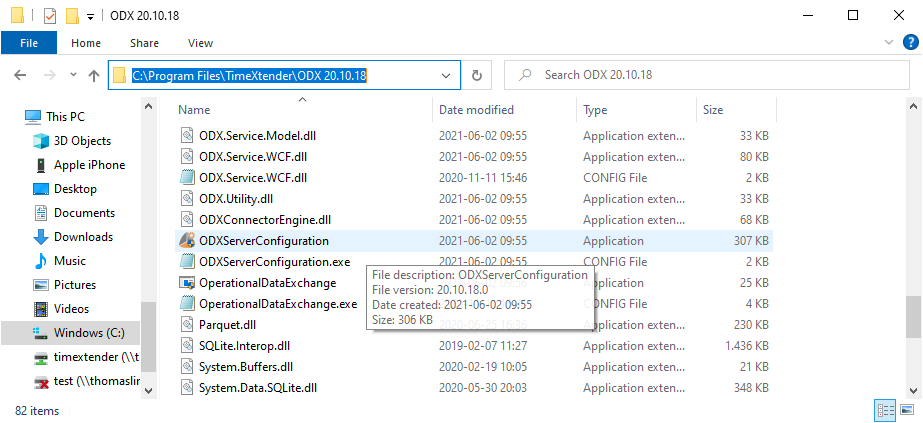Select System.Buffers.dll file icon

click(187, 367)
